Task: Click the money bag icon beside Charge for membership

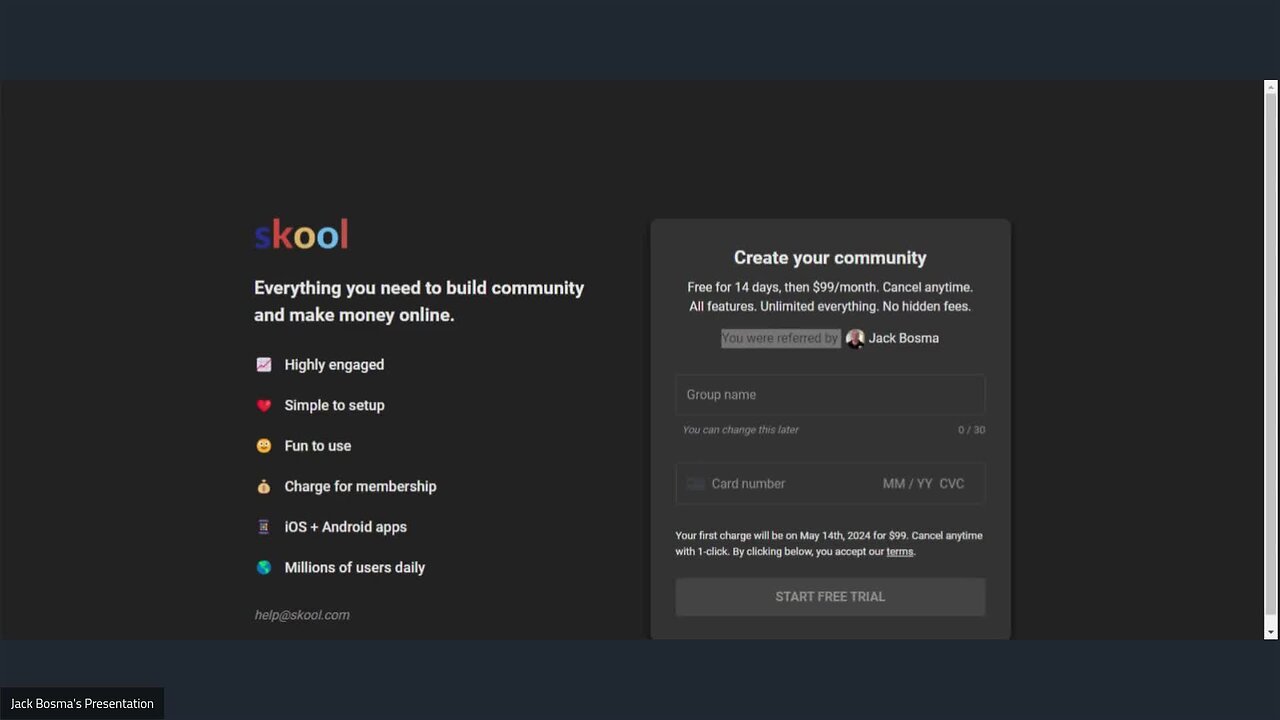Action: pyautogui.click(x=264, y=486)
